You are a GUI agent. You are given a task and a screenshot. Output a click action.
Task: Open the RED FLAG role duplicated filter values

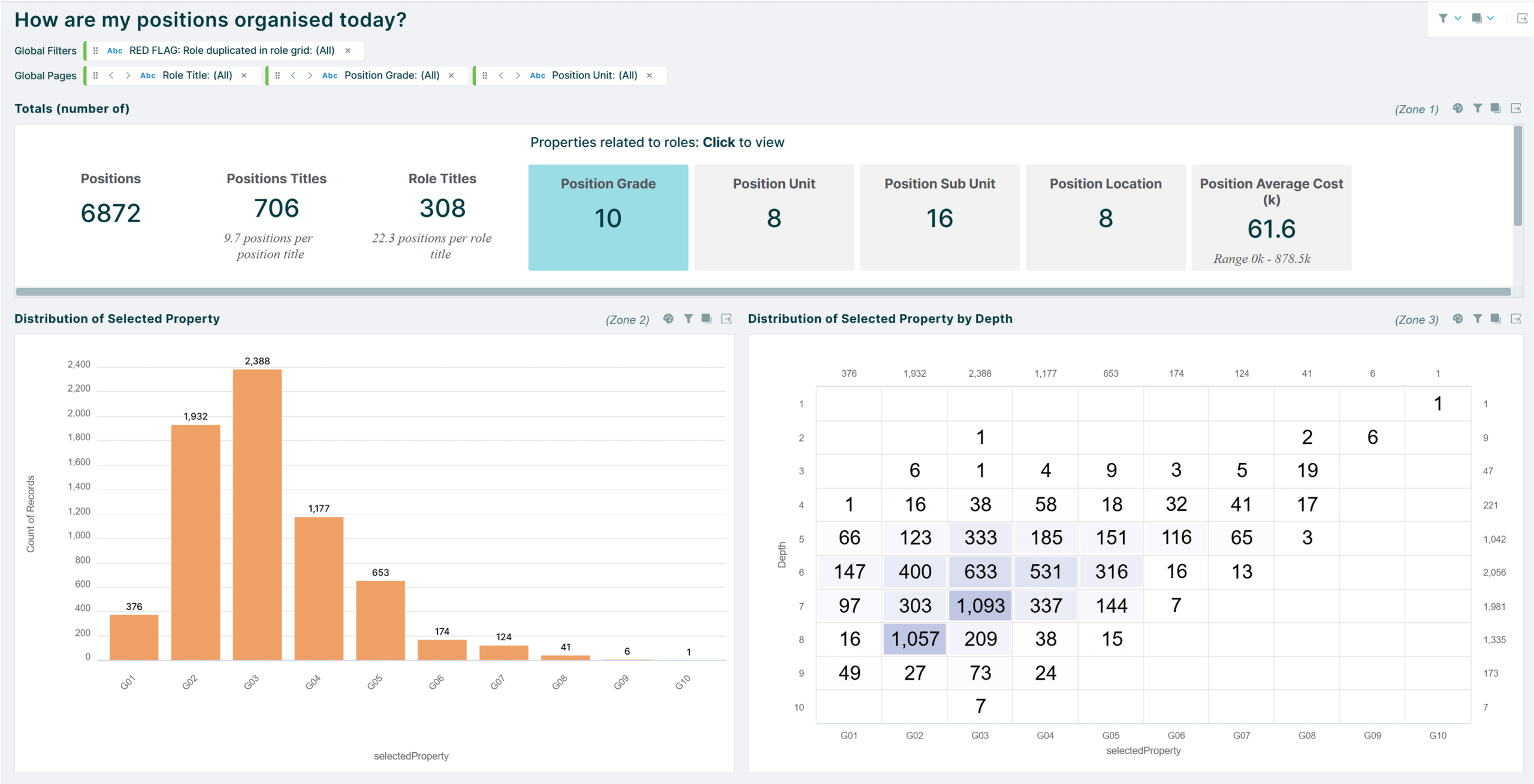pos(232,51)
